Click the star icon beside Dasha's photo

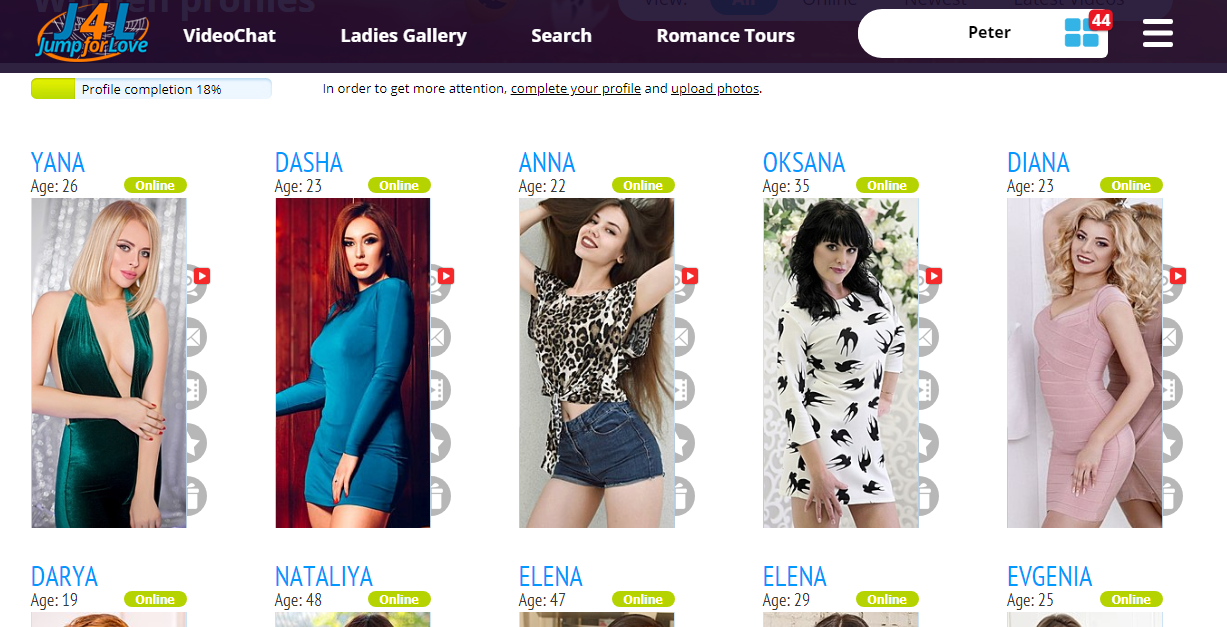coord(441,443)
